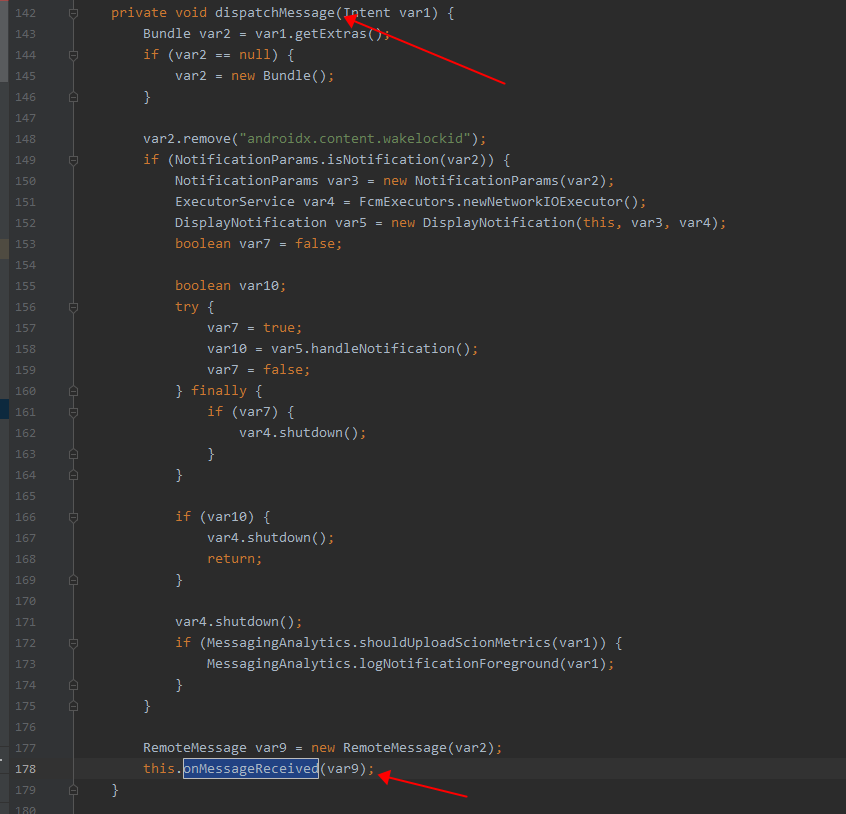Collapse the shouldUploadScionMetrics block at line 172
The height and width of the screenshot is (814, 846).
point(73,643)
